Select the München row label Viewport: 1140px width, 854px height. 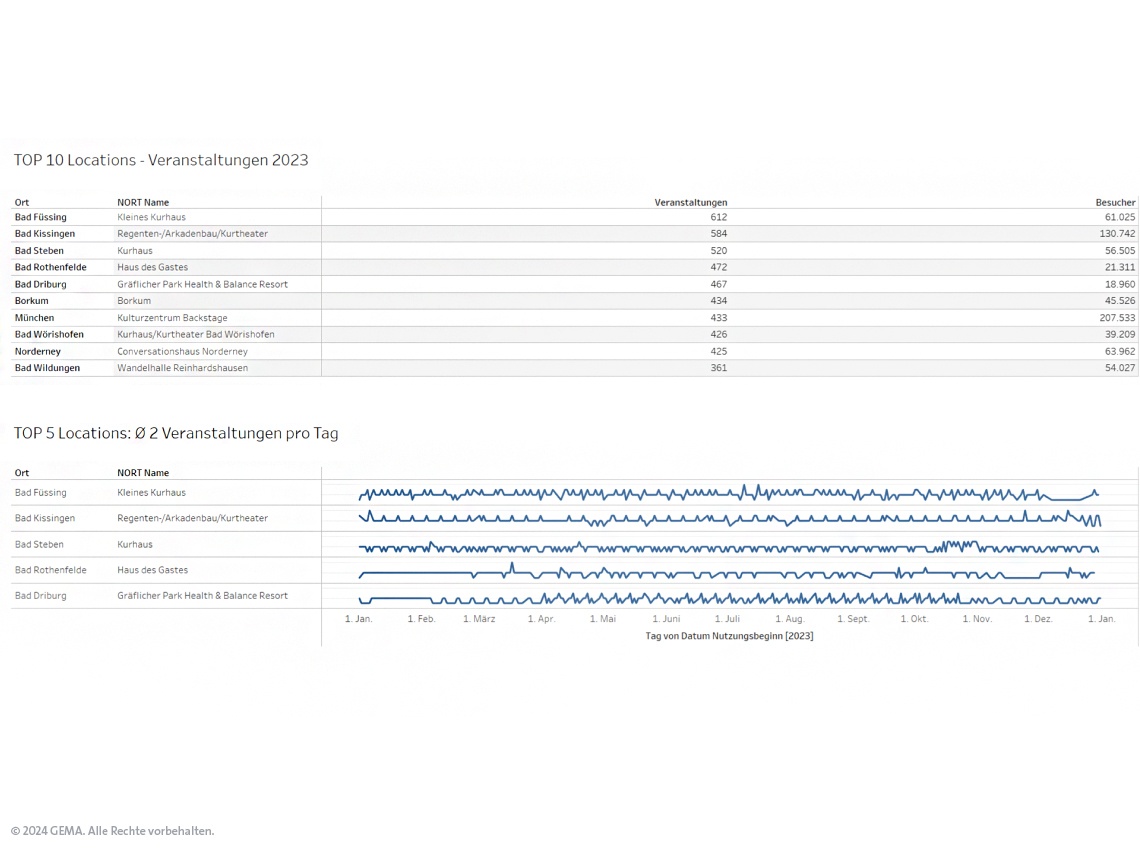point(35,318)
